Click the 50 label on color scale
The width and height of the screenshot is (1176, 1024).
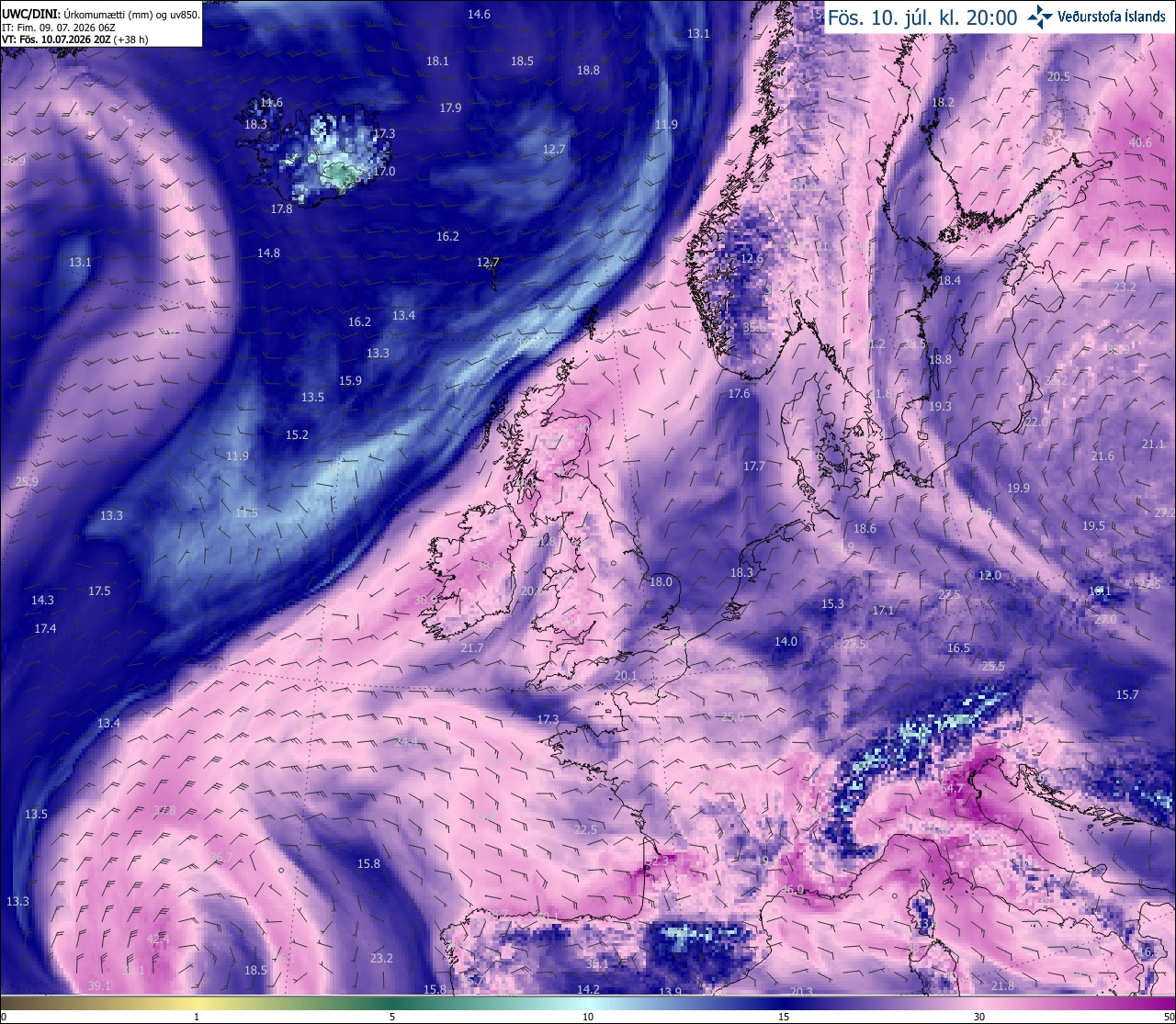point(1168,1017)
